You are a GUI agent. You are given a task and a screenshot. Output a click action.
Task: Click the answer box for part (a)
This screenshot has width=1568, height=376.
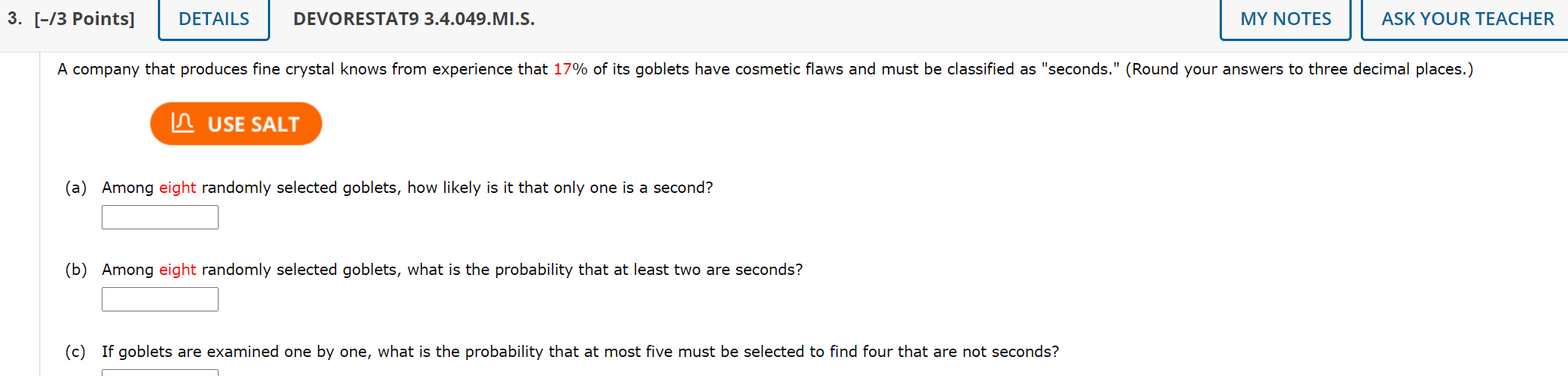pos(160,217)
